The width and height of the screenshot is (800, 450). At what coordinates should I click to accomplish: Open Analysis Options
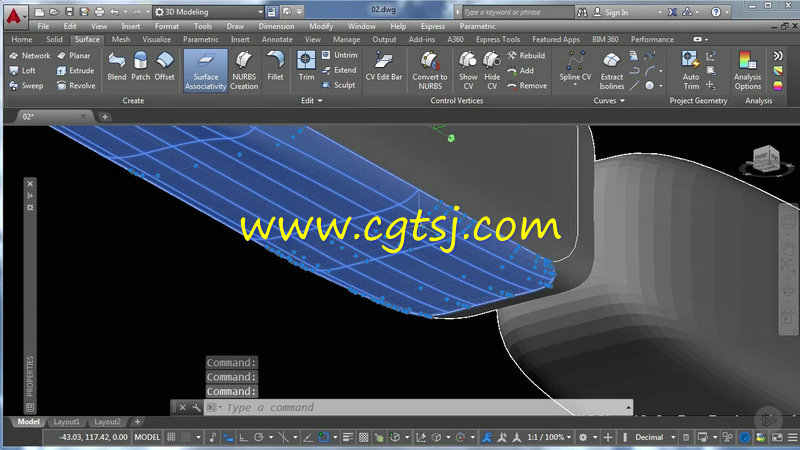747,71
